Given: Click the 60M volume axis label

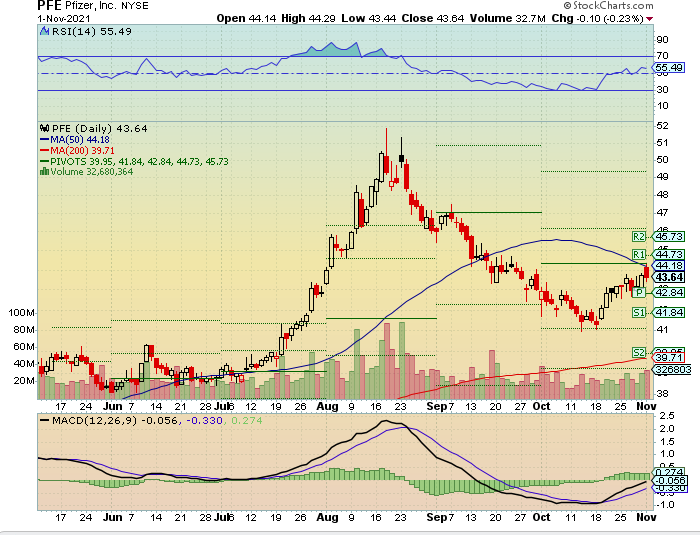Looking at the screenshot, I should pos(24,347).
